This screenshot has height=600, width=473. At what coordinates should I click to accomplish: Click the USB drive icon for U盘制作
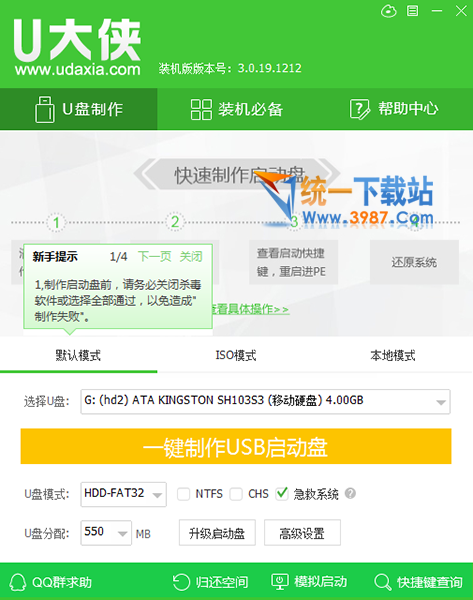[45, 109]
